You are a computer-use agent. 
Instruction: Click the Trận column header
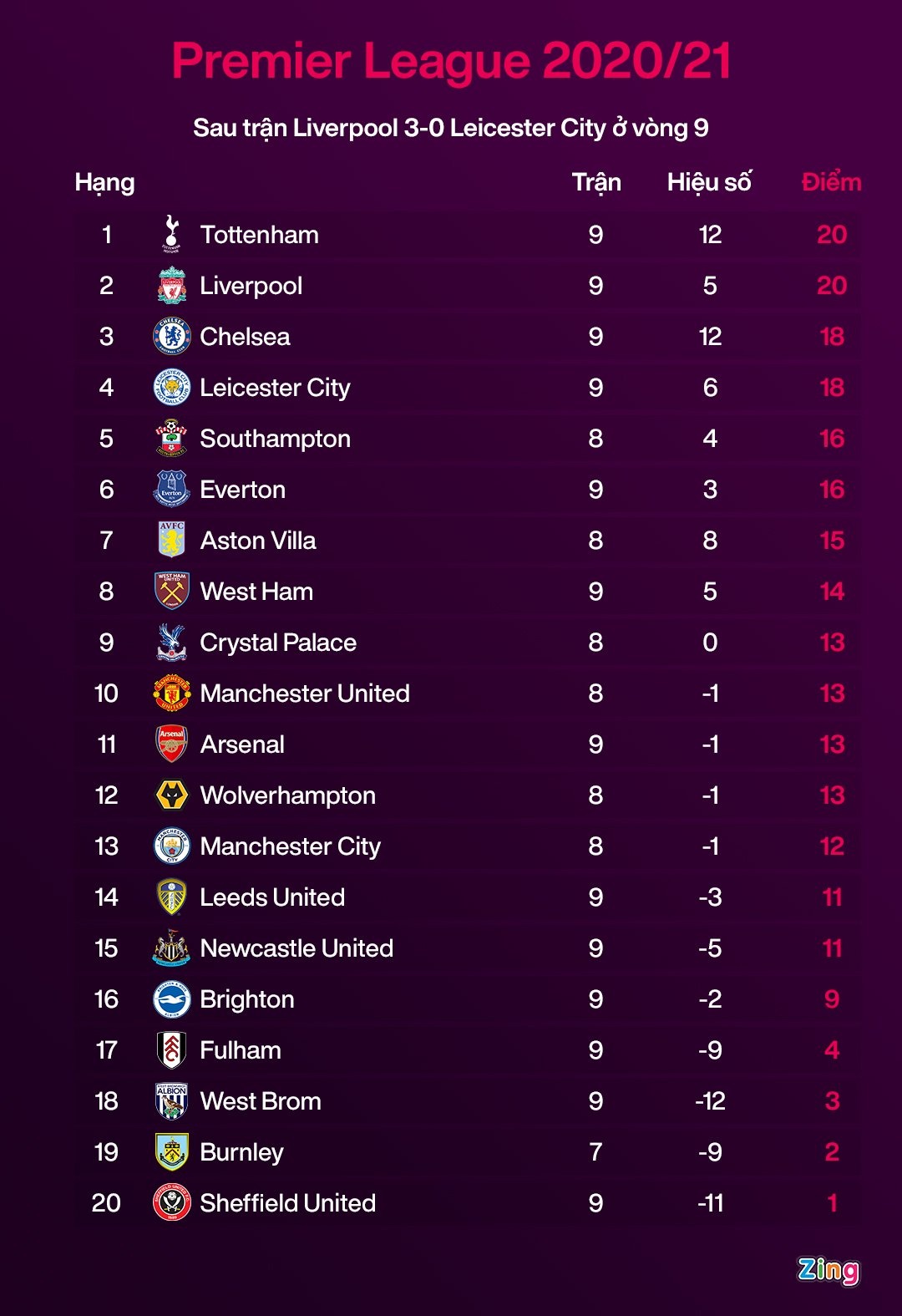click(x=596, y=182)
